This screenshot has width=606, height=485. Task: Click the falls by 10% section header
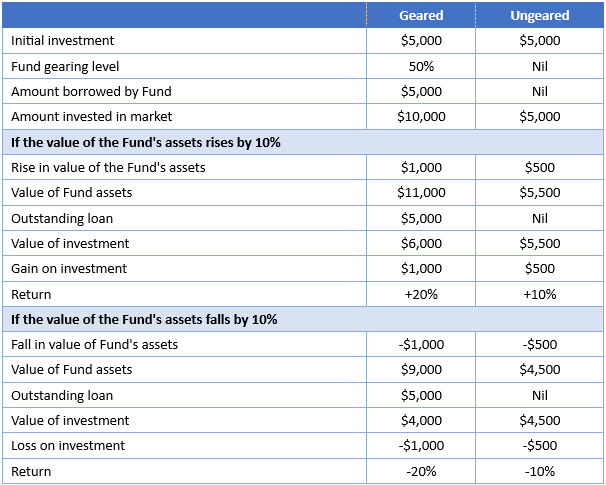tap(144, 319)
